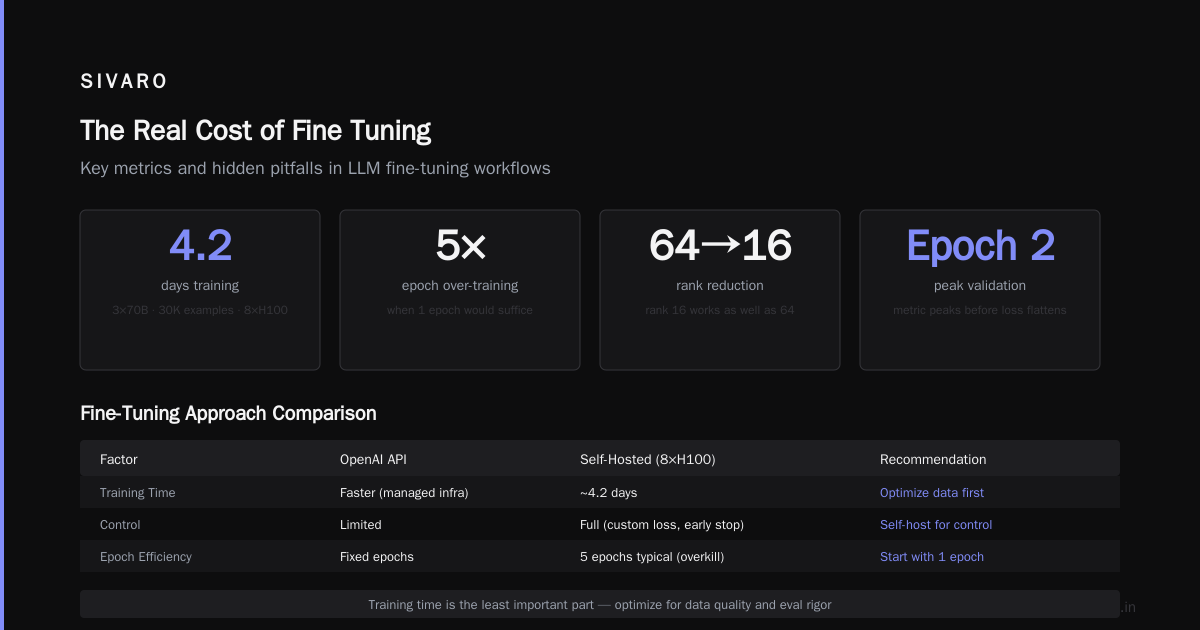
Task: Click 'metric peaks before loss flattens' note
Action: (980, 310)
